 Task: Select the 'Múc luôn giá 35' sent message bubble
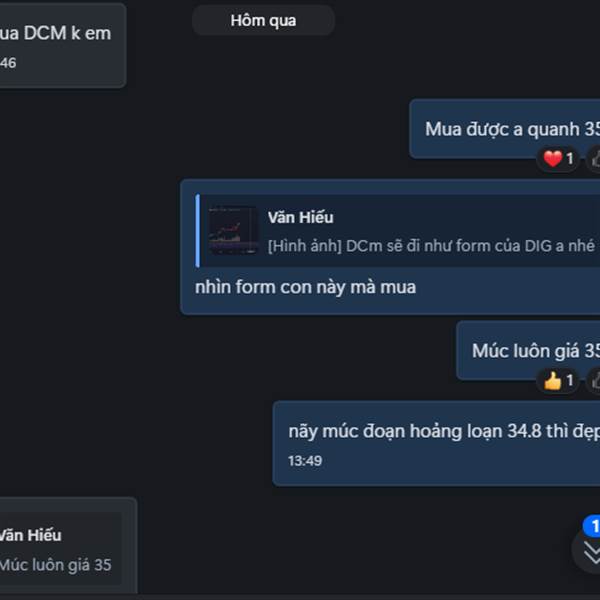point(528,351)
